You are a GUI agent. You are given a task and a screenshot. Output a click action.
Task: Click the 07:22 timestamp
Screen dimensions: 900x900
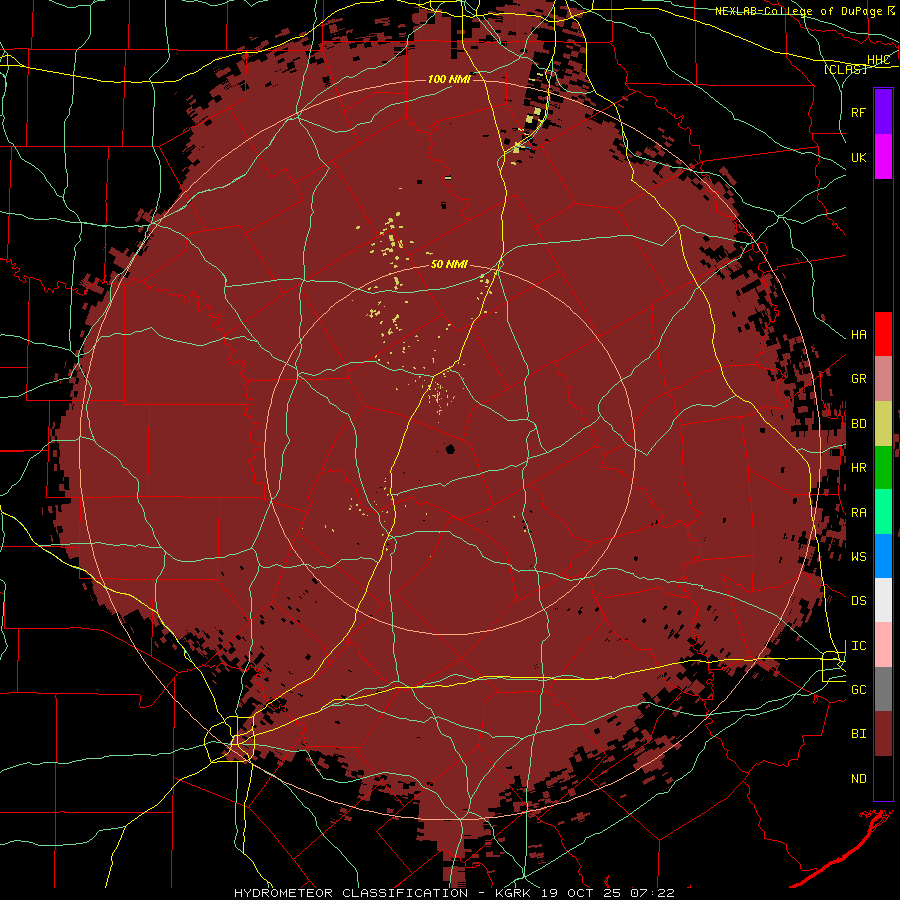click(653, 893)
